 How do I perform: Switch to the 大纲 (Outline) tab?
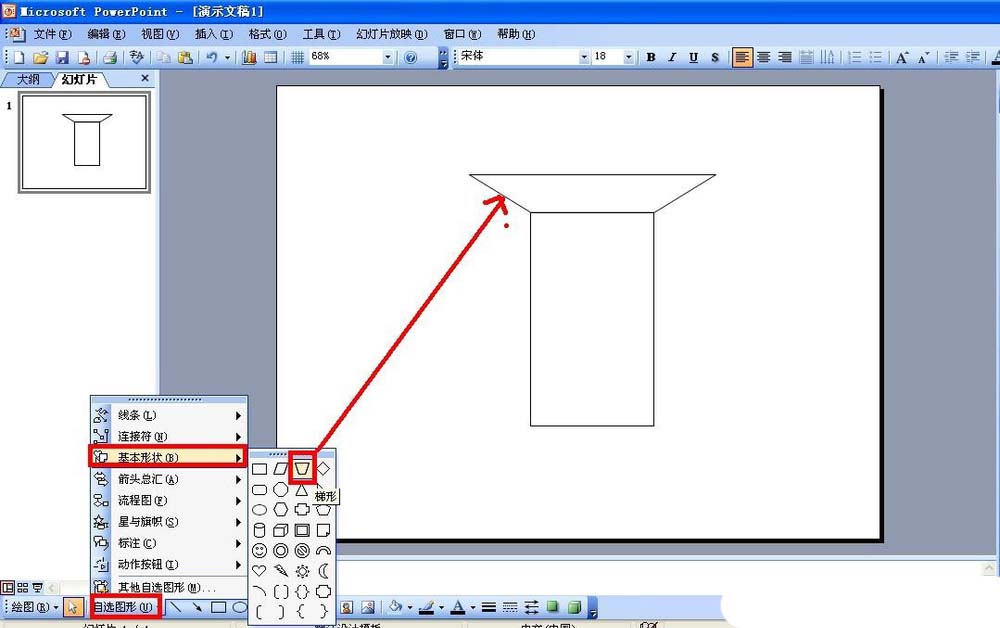coord(28,80)
